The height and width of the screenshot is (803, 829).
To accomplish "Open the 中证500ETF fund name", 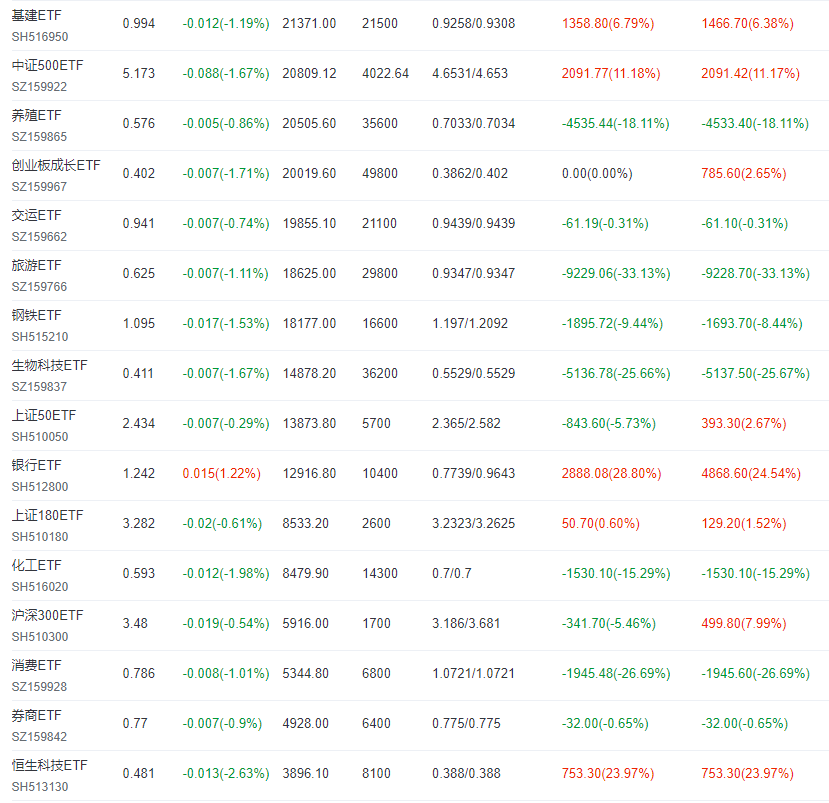I will (x=48, y=66).
